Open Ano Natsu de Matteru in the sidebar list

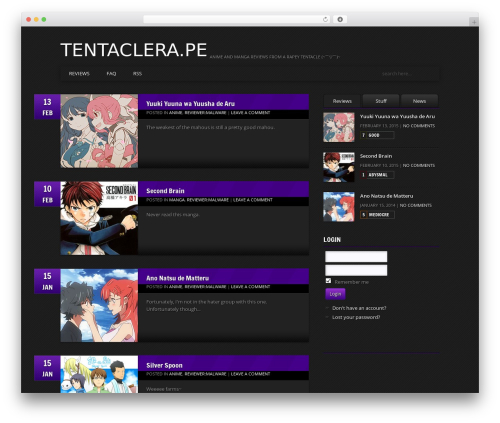coord(386,196)
